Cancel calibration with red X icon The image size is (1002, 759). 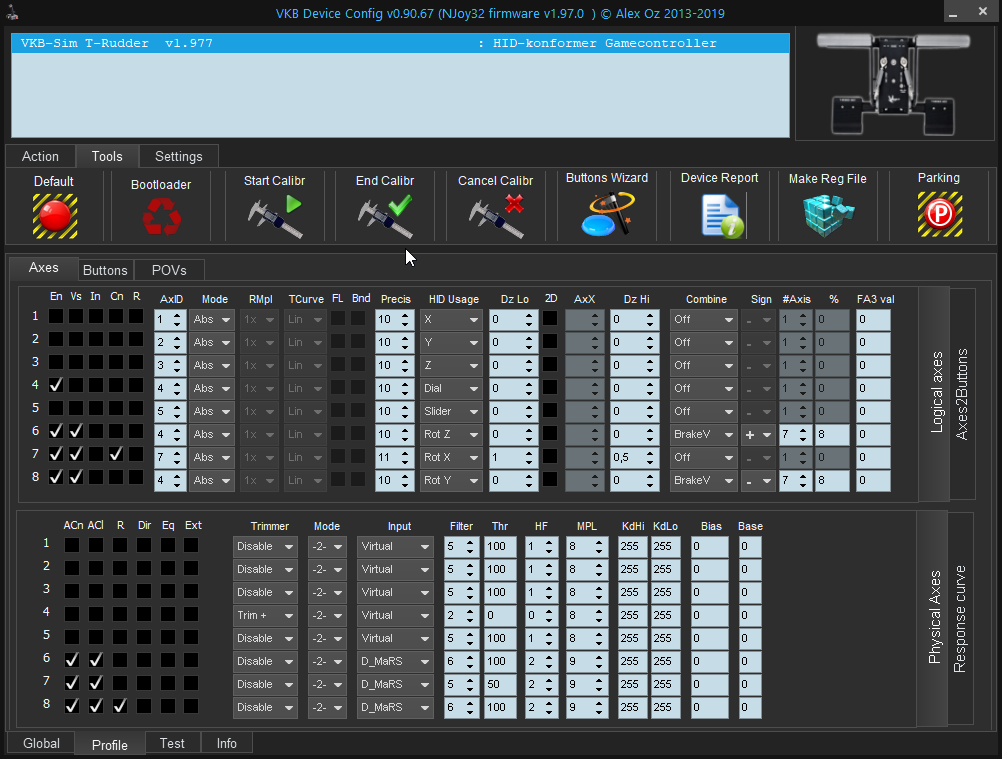click(497, 217)
